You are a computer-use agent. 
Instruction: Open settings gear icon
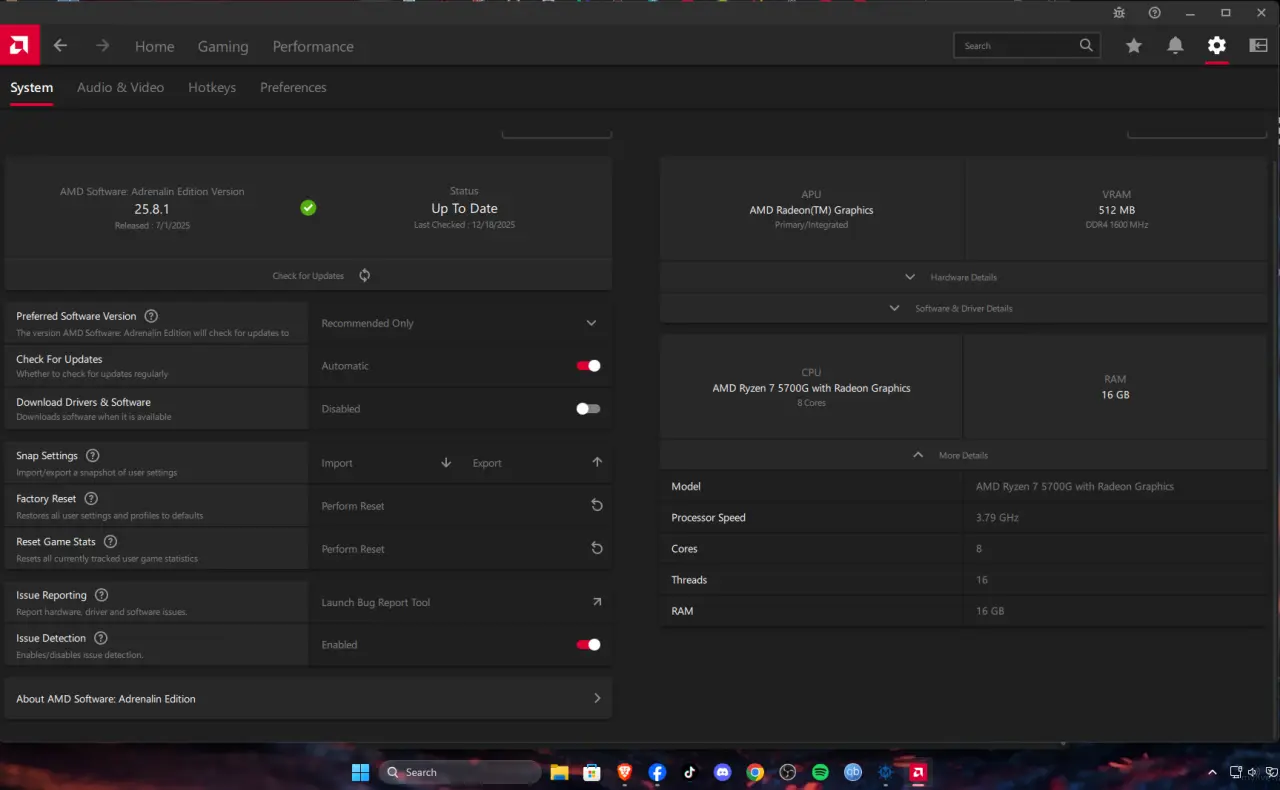(1216, 45)
